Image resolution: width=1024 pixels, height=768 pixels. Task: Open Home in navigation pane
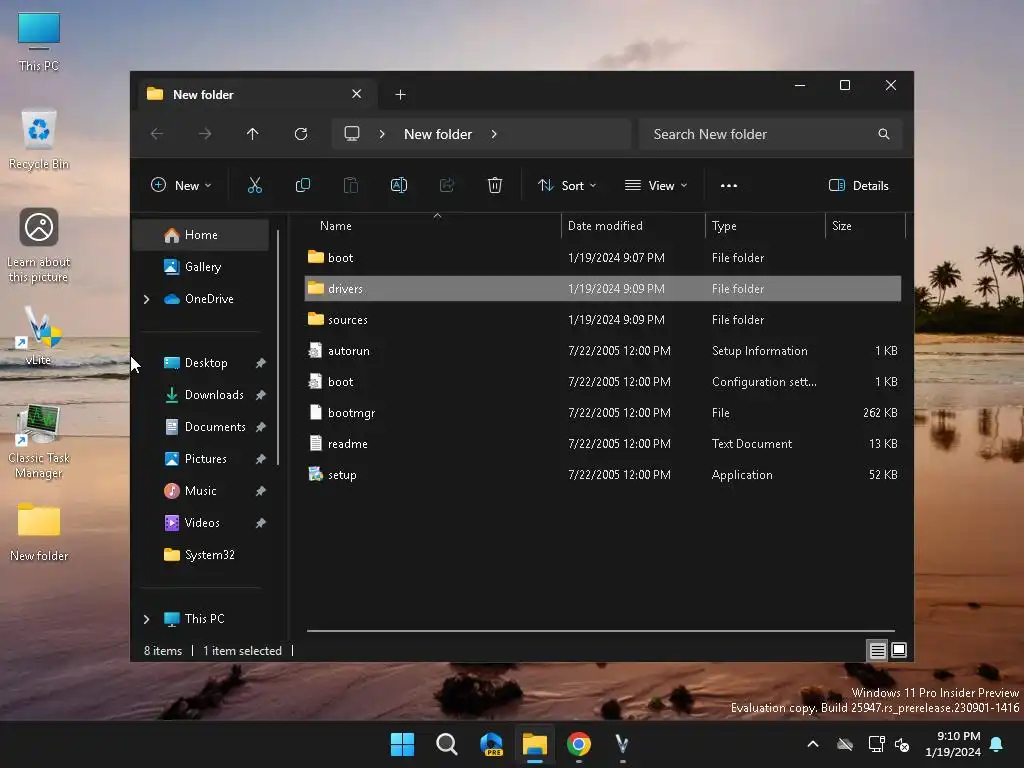point(201,235)
